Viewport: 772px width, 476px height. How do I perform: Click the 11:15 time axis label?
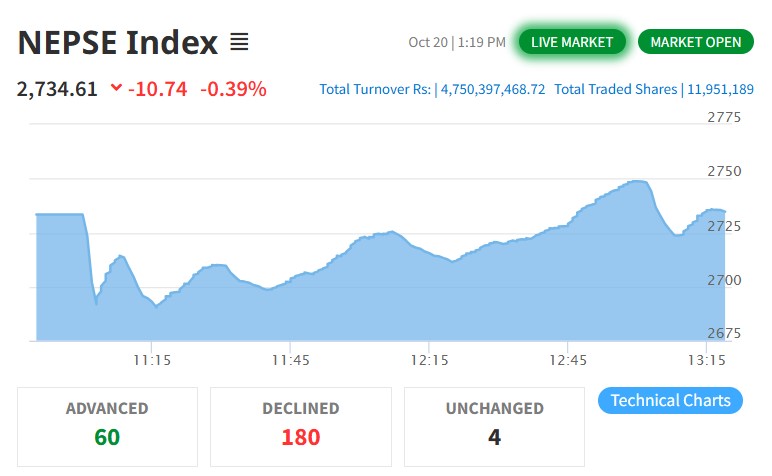(x=151, y=359)
